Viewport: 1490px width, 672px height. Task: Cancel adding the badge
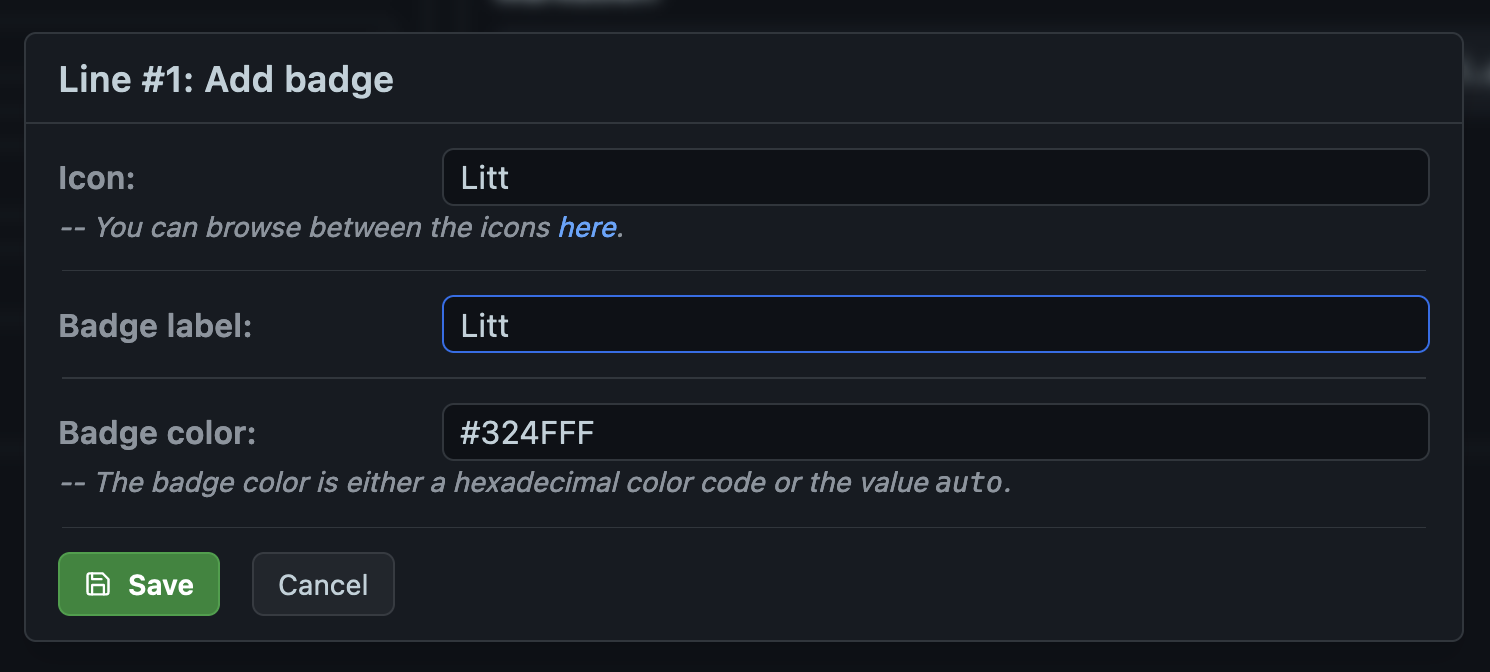[x=323, y=584]
